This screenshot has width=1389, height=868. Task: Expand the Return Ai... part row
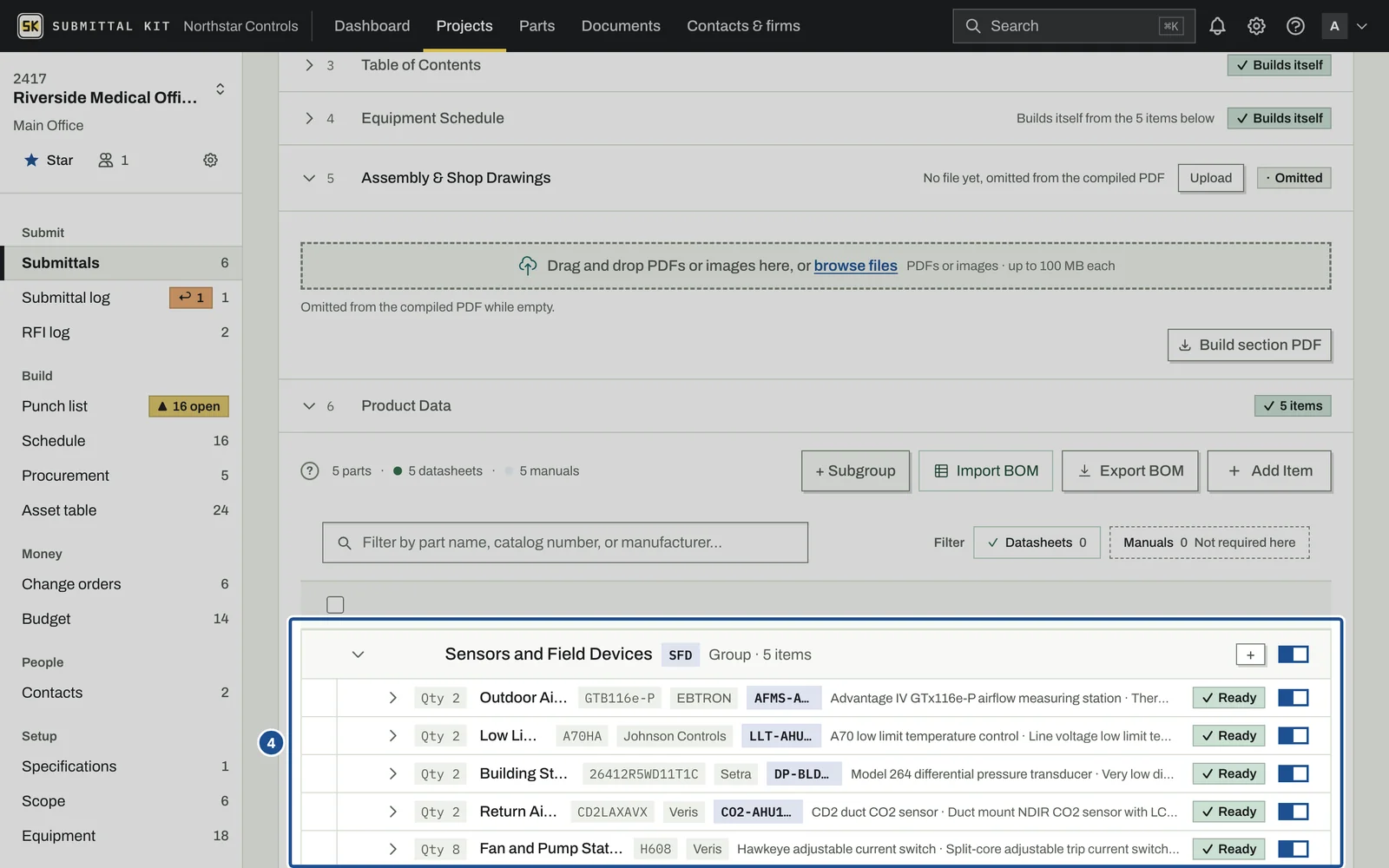392,812
